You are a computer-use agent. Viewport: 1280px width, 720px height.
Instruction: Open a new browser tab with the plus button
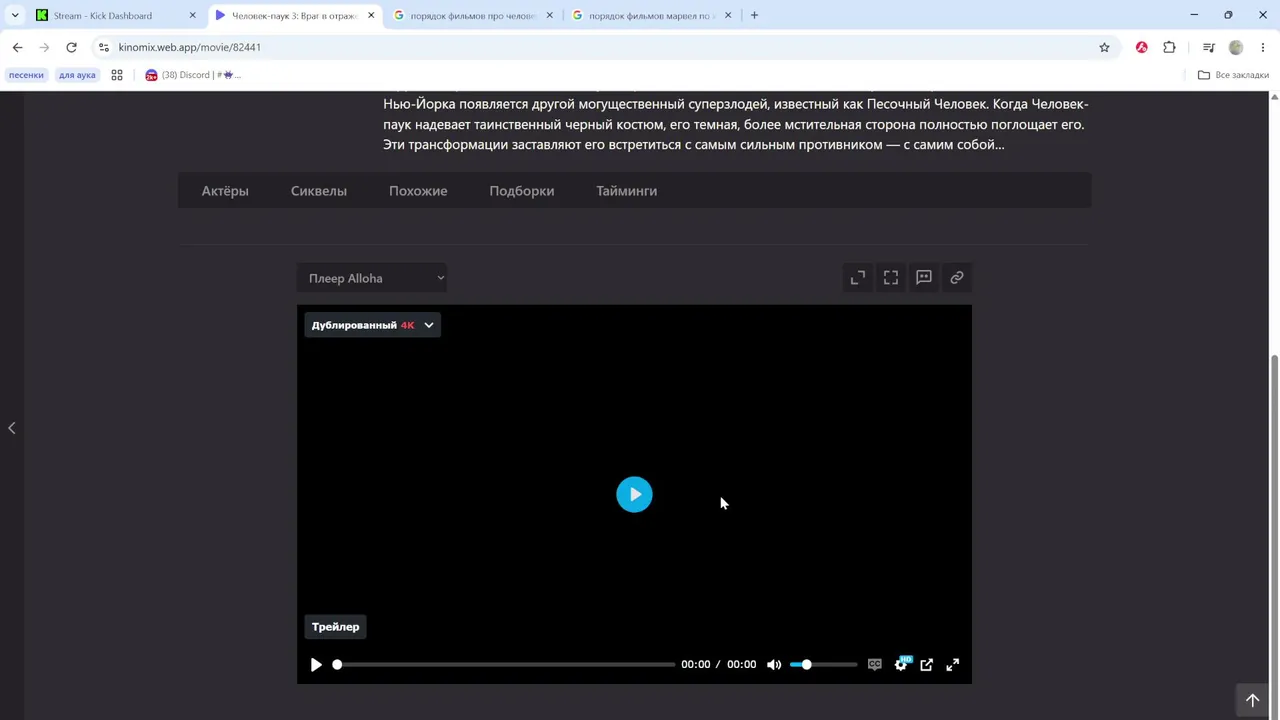pyautogui.click(x=754, y=16)
